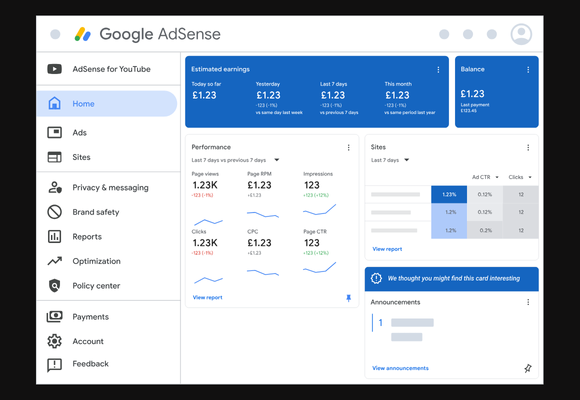Open the user account avatar

pos(521,34)
